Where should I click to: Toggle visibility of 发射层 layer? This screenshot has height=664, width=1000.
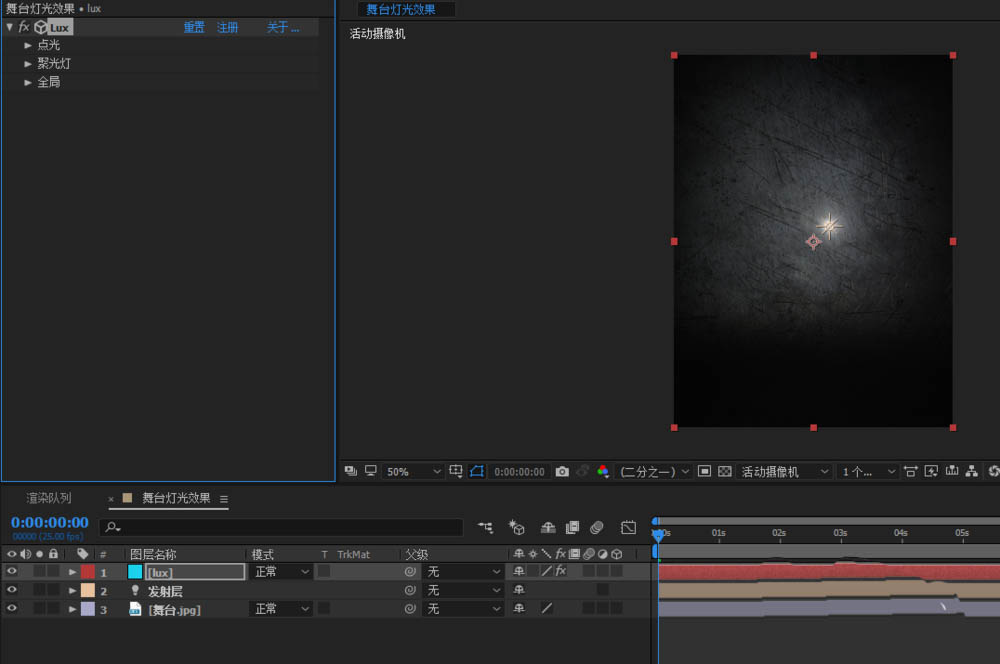[x=12, y=590]
